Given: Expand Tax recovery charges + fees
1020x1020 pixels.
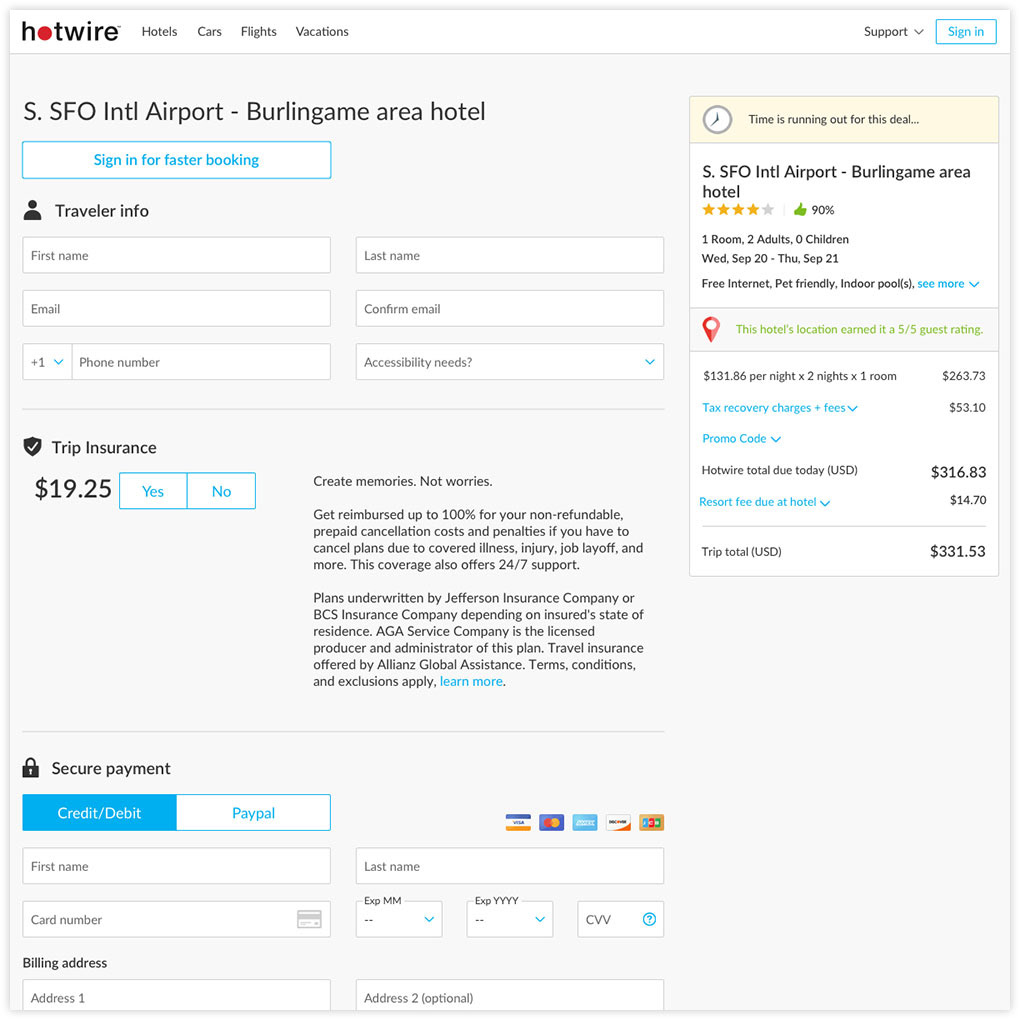Looking at the screenshot, I should click(779, 408).
